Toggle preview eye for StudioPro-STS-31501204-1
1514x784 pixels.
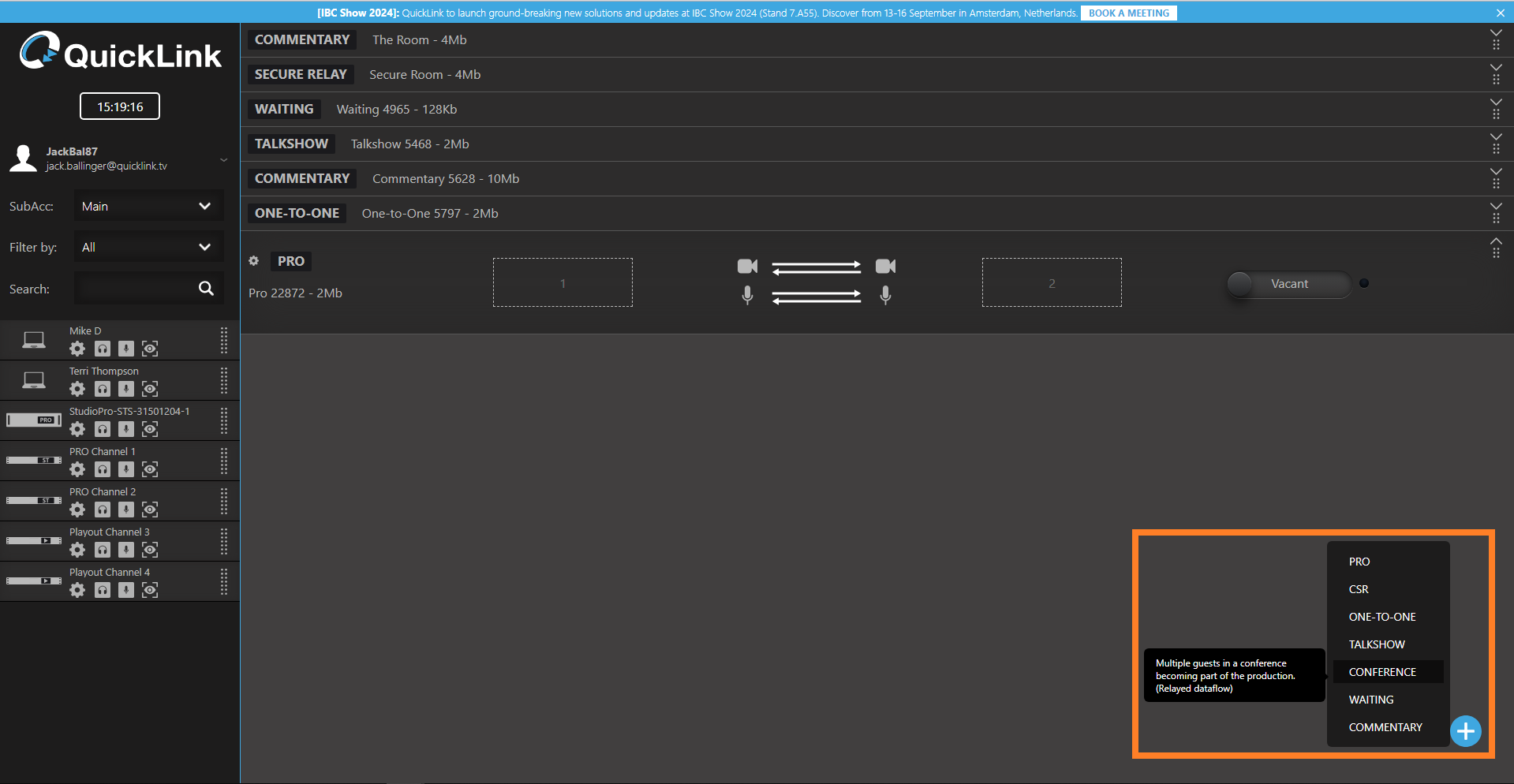[150, 429]
